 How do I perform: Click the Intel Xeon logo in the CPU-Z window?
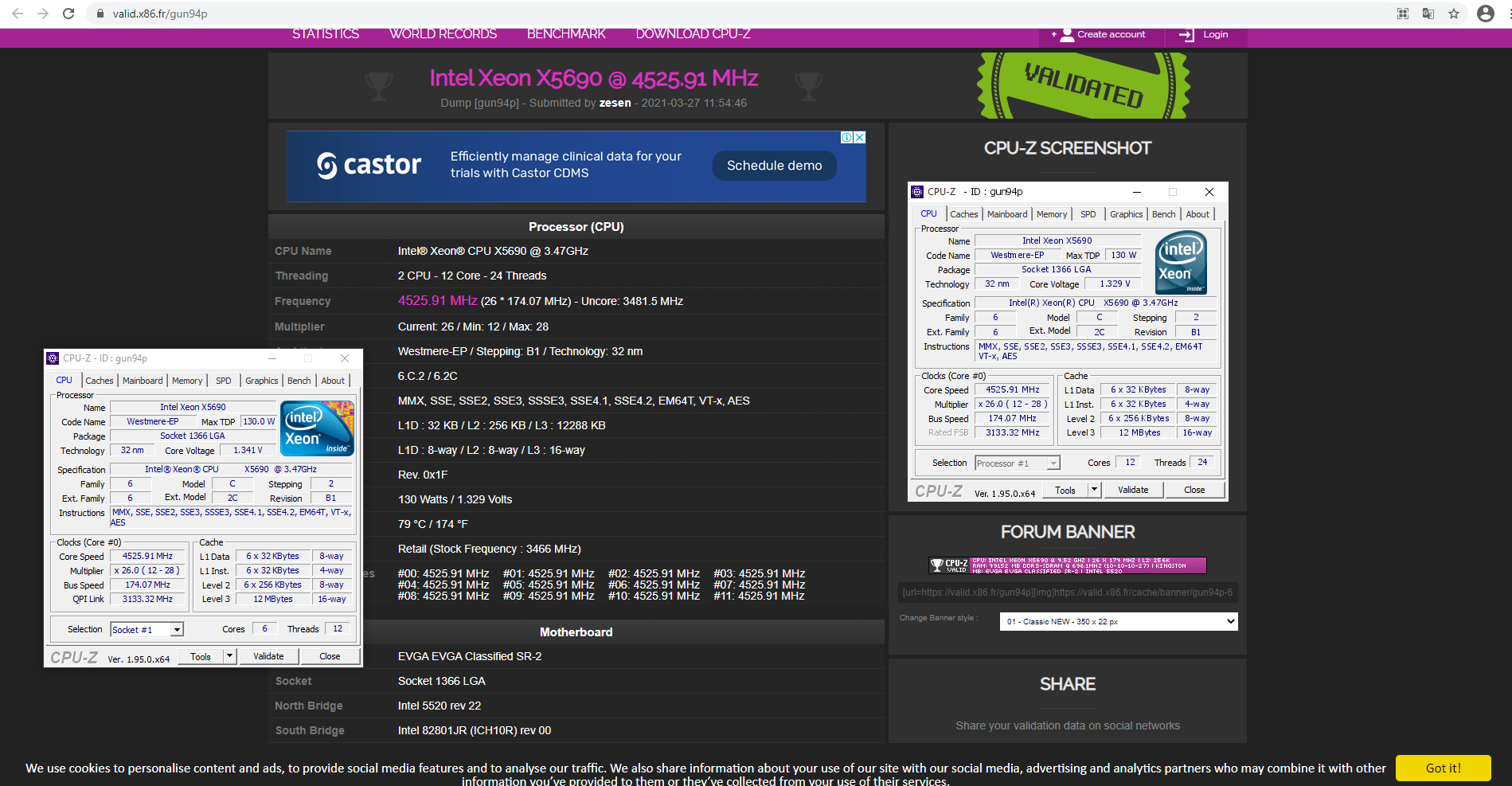point(318,428)
